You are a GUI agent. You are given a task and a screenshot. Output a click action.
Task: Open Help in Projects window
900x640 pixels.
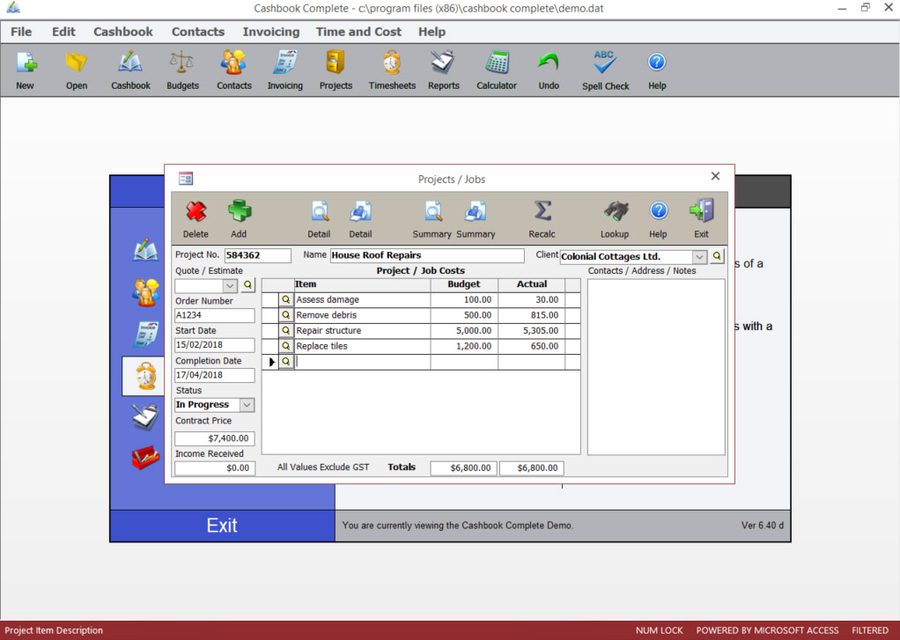658,211
